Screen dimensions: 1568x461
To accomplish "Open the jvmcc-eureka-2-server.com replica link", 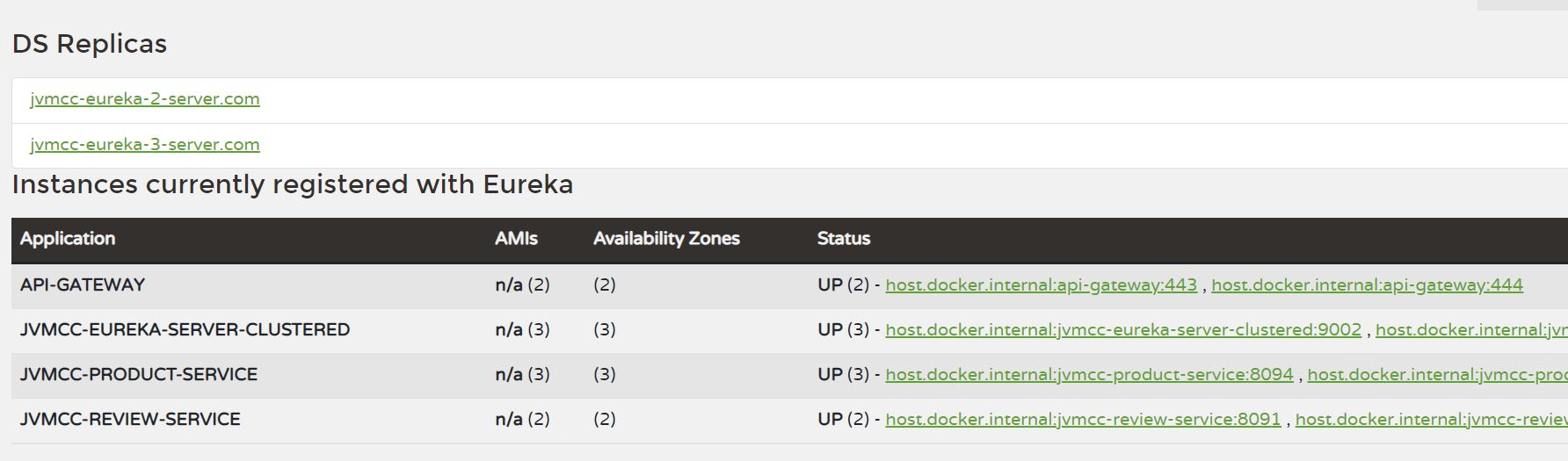I will coord(145,99).
